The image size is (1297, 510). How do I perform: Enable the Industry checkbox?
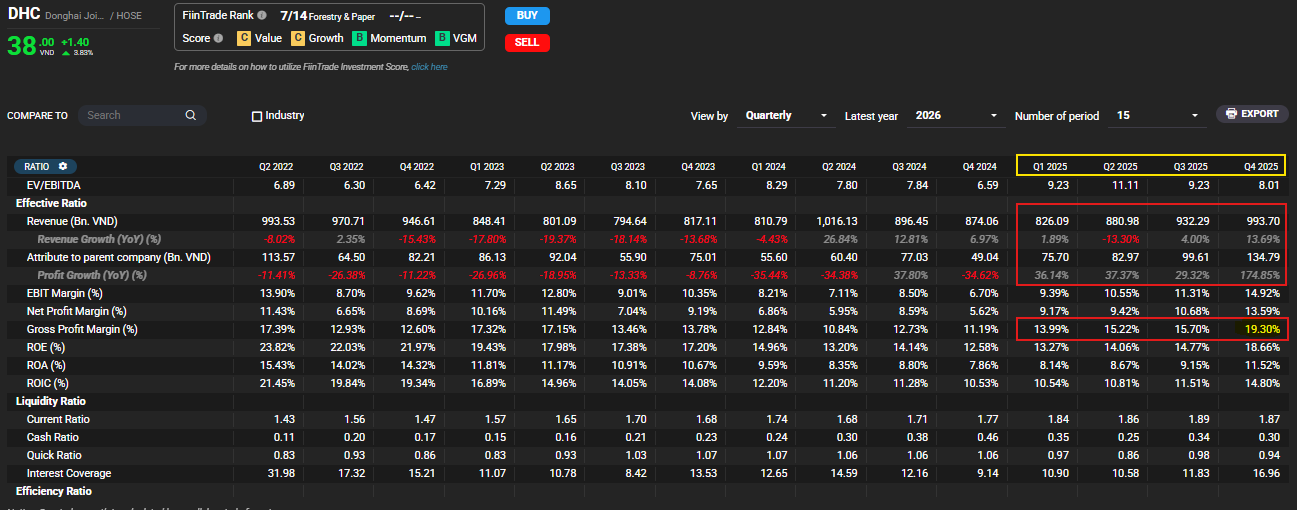coord(257,116)
